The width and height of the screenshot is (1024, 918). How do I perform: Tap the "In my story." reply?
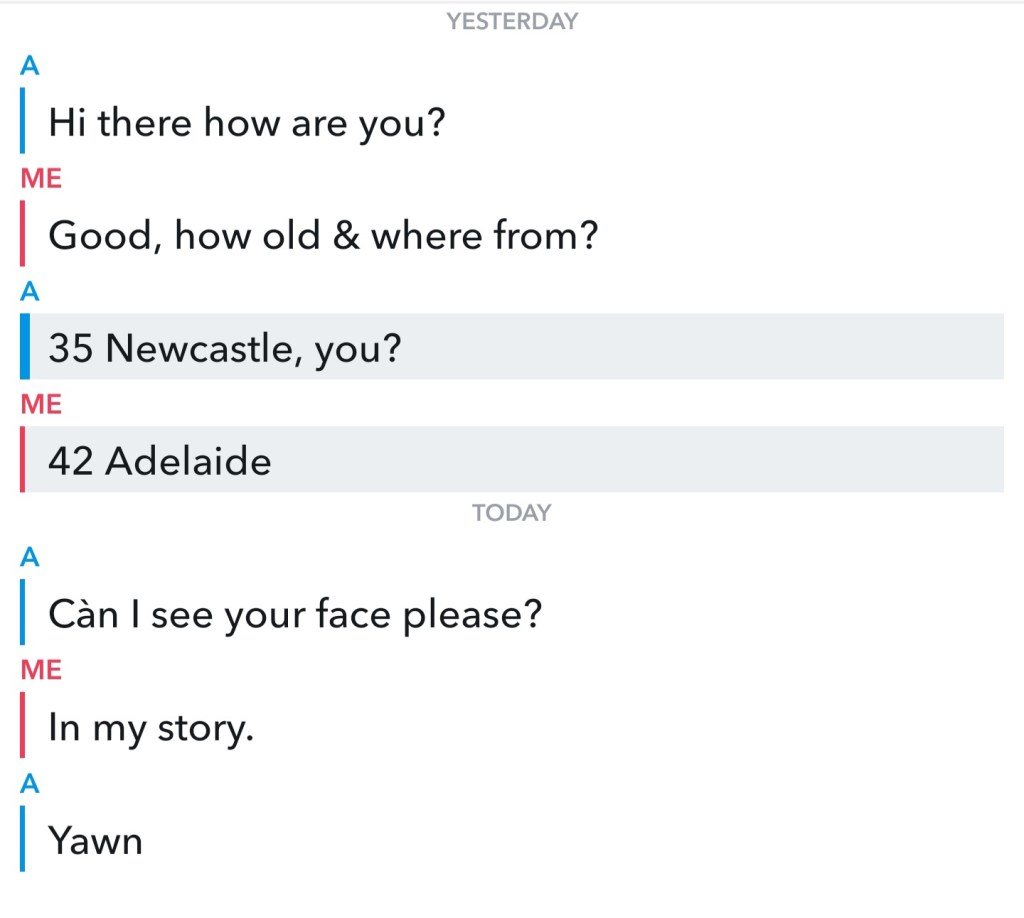tap(151, 727)
